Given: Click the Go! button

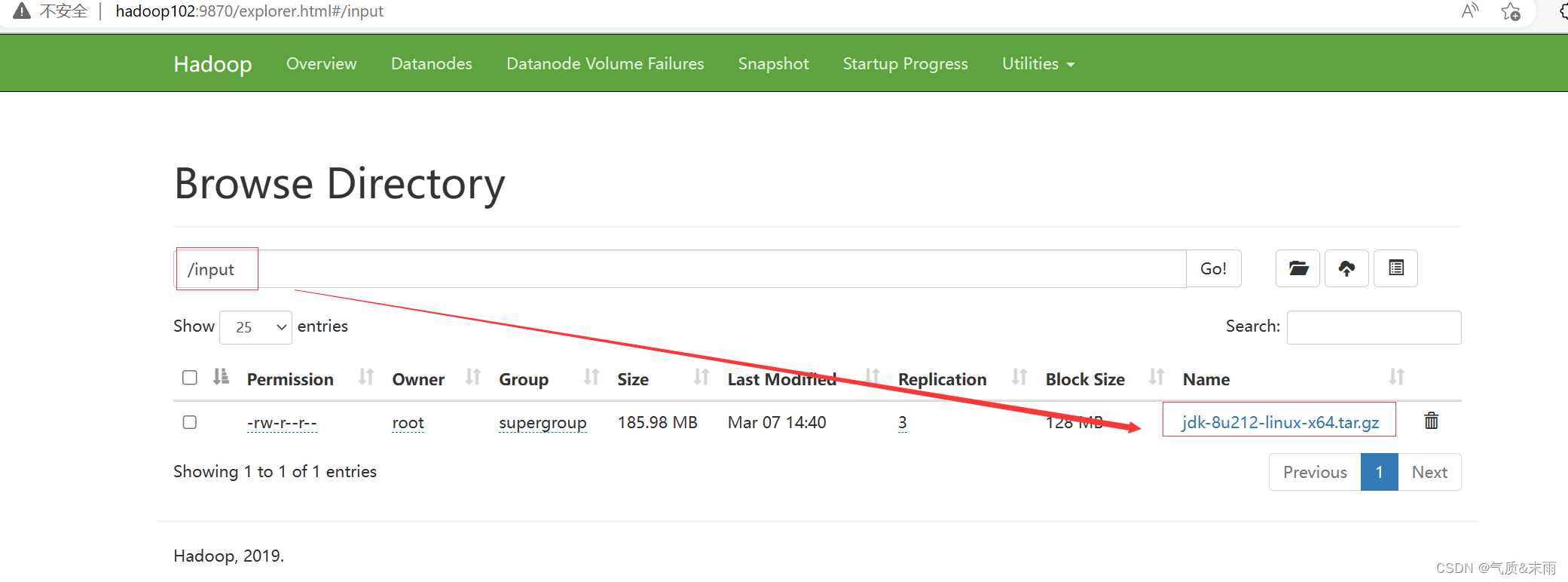Looking at the screenshot, I should 1214,268.
